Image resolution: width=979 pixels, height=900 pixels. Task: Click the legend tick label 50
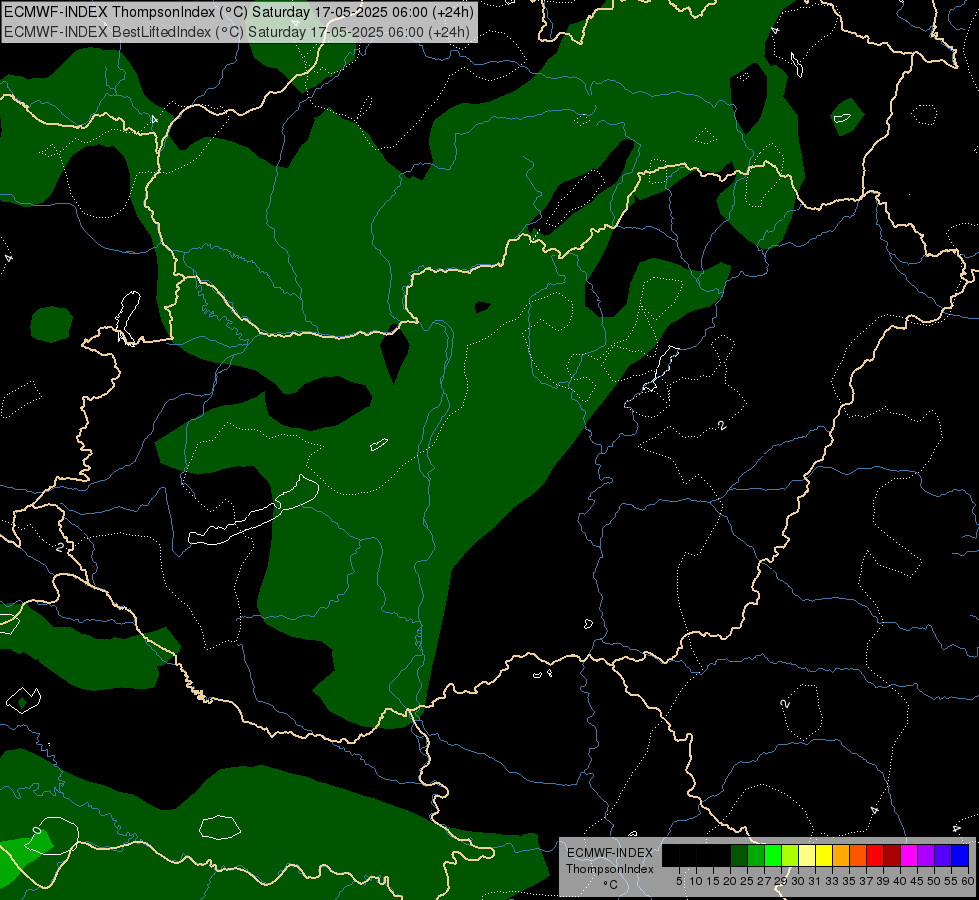(x=933, y=881)
